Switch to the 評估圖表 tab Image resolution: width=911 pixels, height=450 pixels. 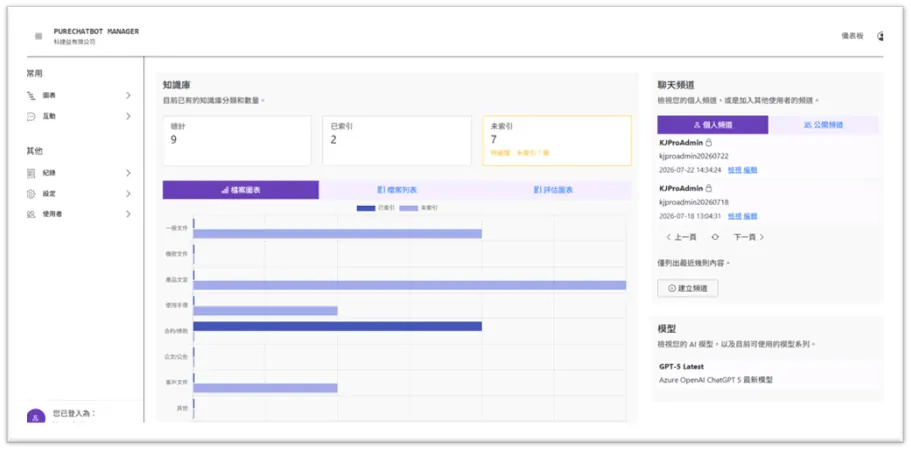point(554,190)
